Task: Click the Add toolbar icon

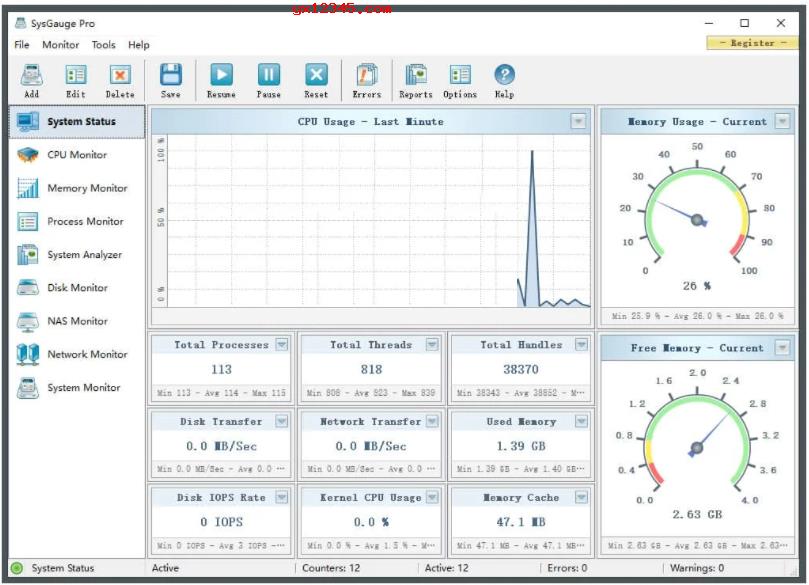Action: point(31,75)
